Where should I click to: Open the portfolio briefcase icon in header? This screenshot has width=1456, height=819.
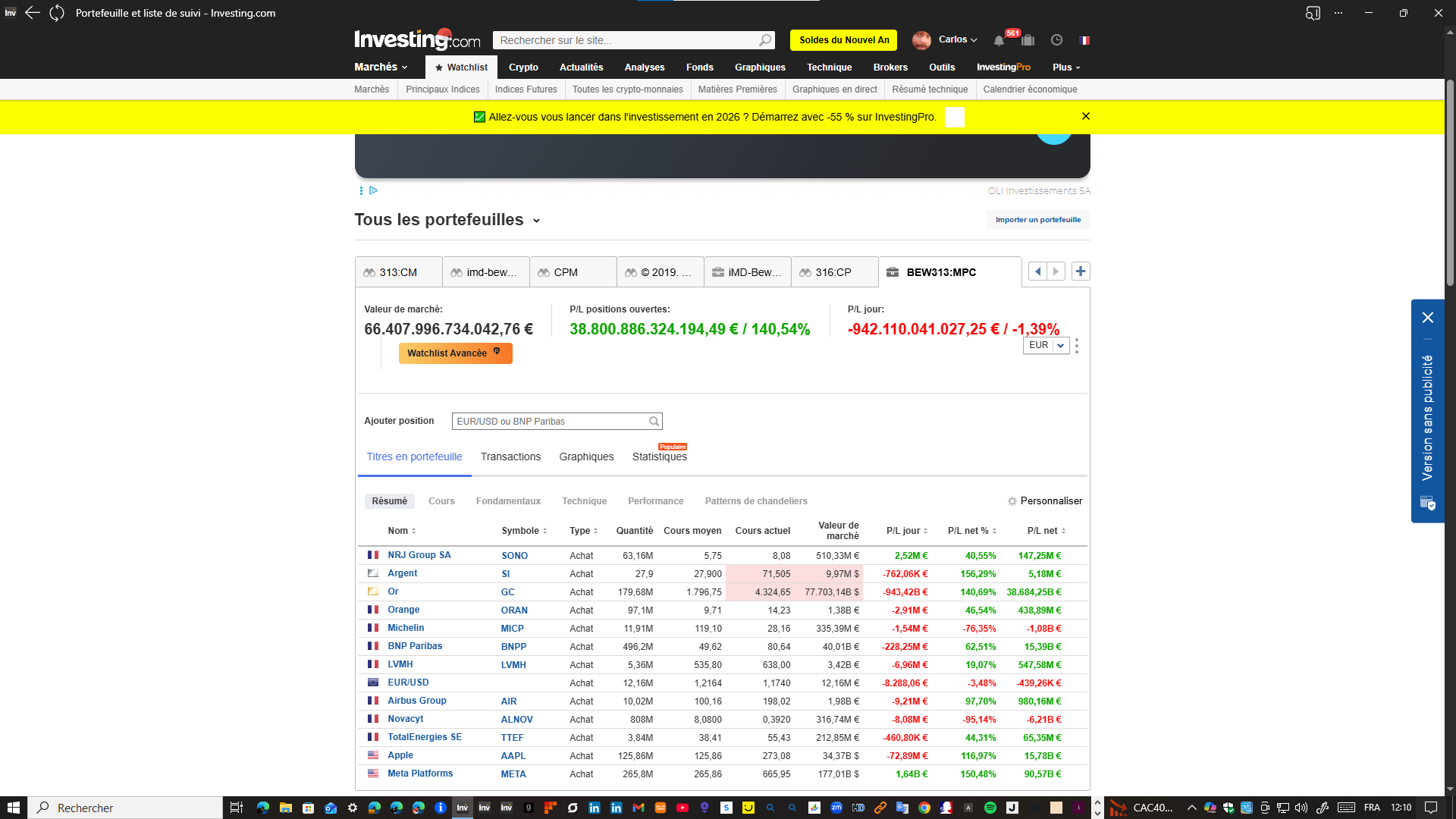[1028, 40]
